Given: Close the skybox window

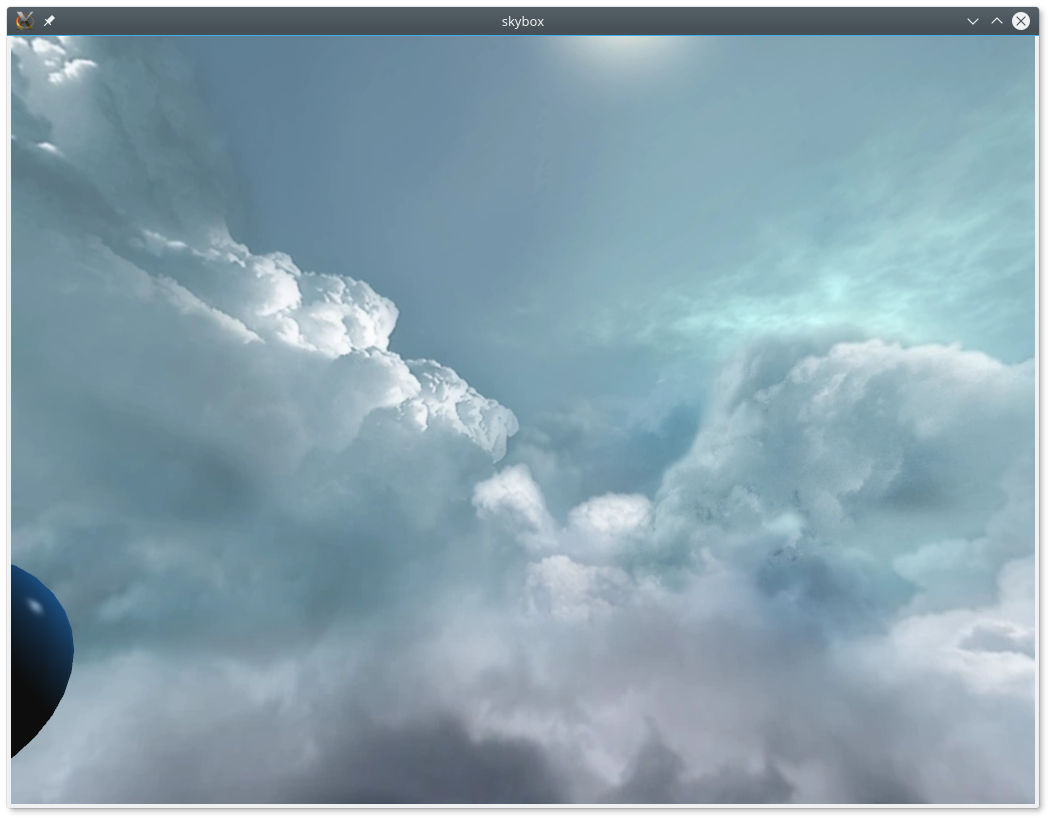Looking at the screenshot, I should pos(1021,21).
